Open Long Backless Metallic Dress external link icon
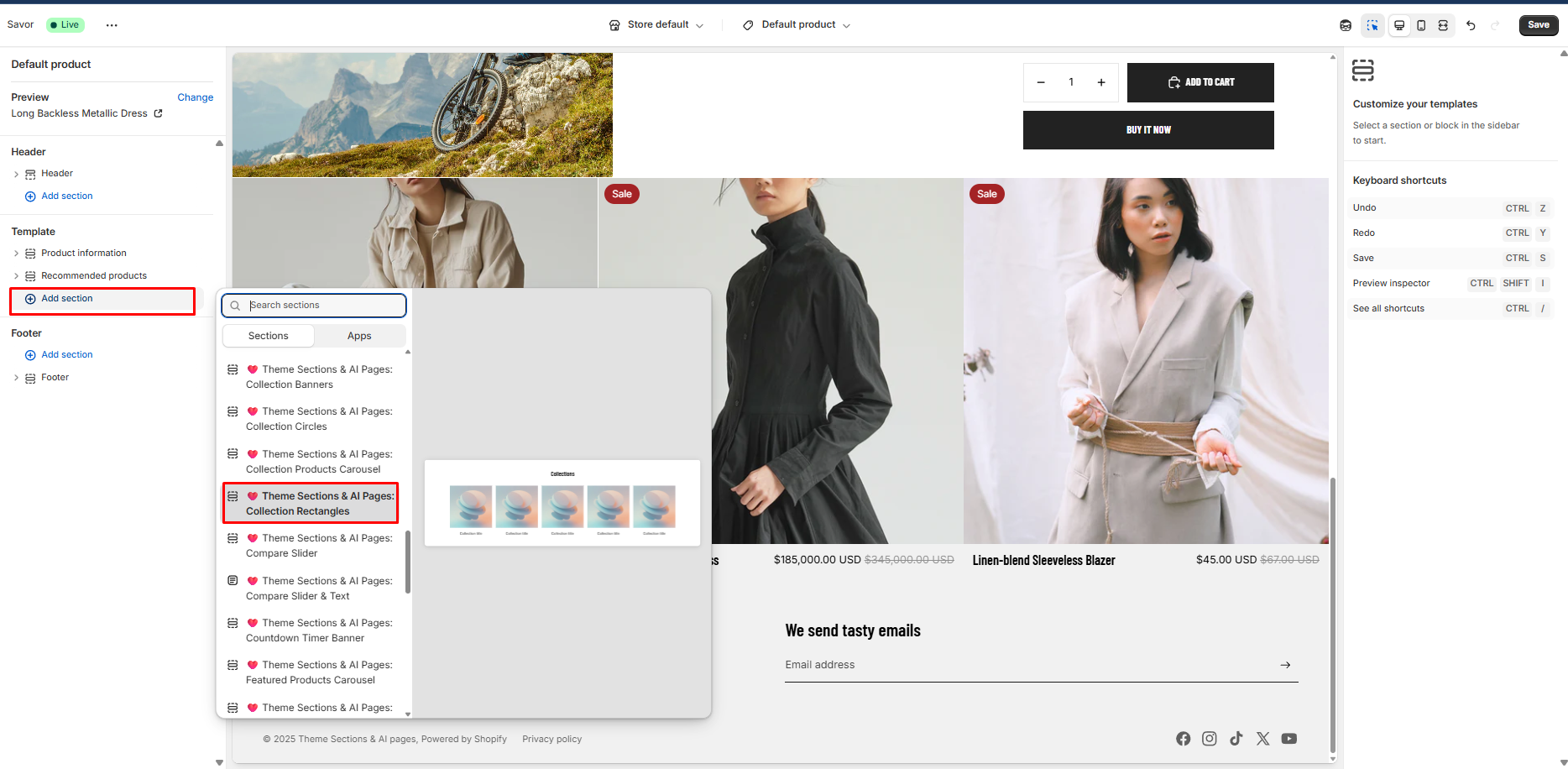The image size is (1568, 769). [x=158, y=113]
